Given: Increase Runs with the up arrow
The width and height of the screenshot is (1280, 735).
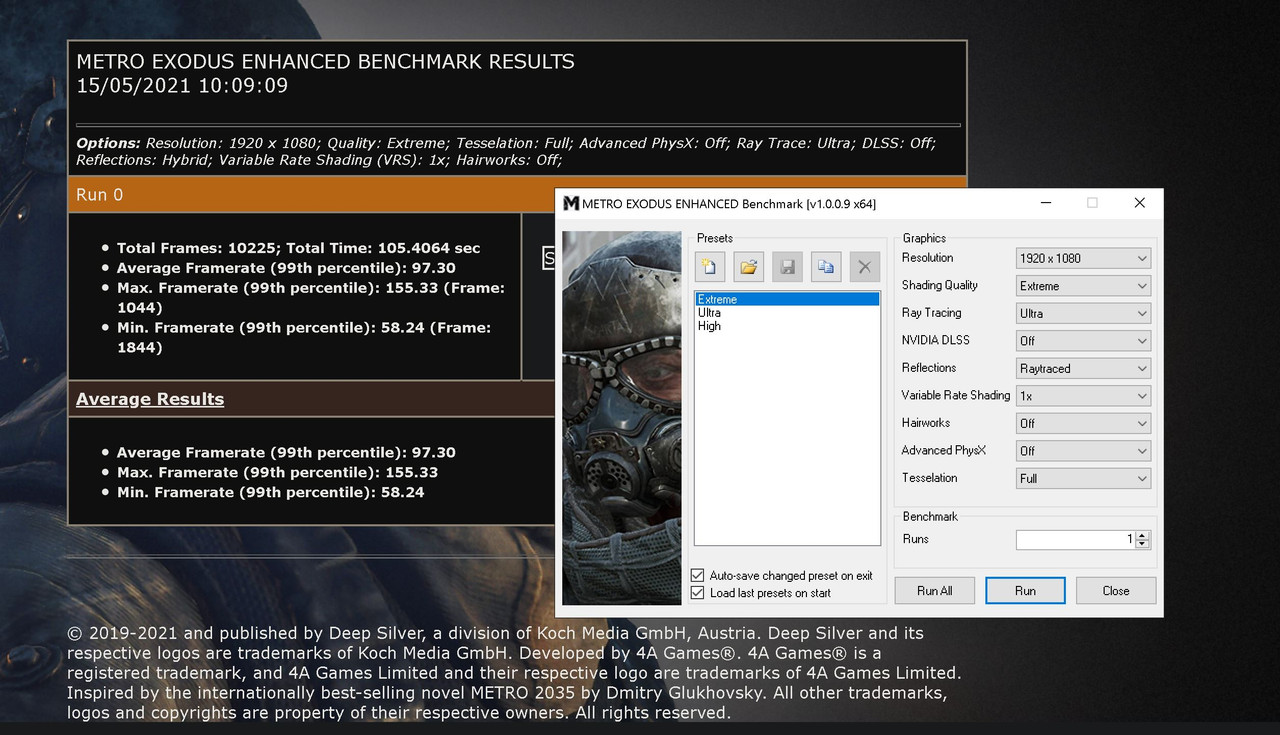Looking at the screenshot, I should point(1143,535).
